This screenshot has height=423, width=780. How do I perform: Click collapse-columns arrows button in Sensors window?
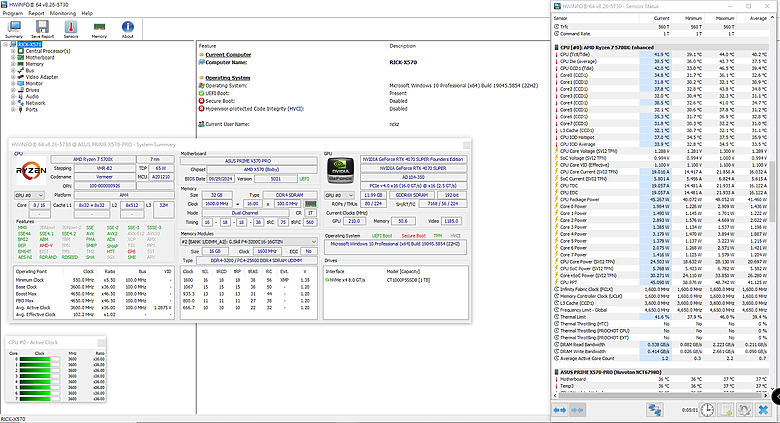[x=577, y=410]
